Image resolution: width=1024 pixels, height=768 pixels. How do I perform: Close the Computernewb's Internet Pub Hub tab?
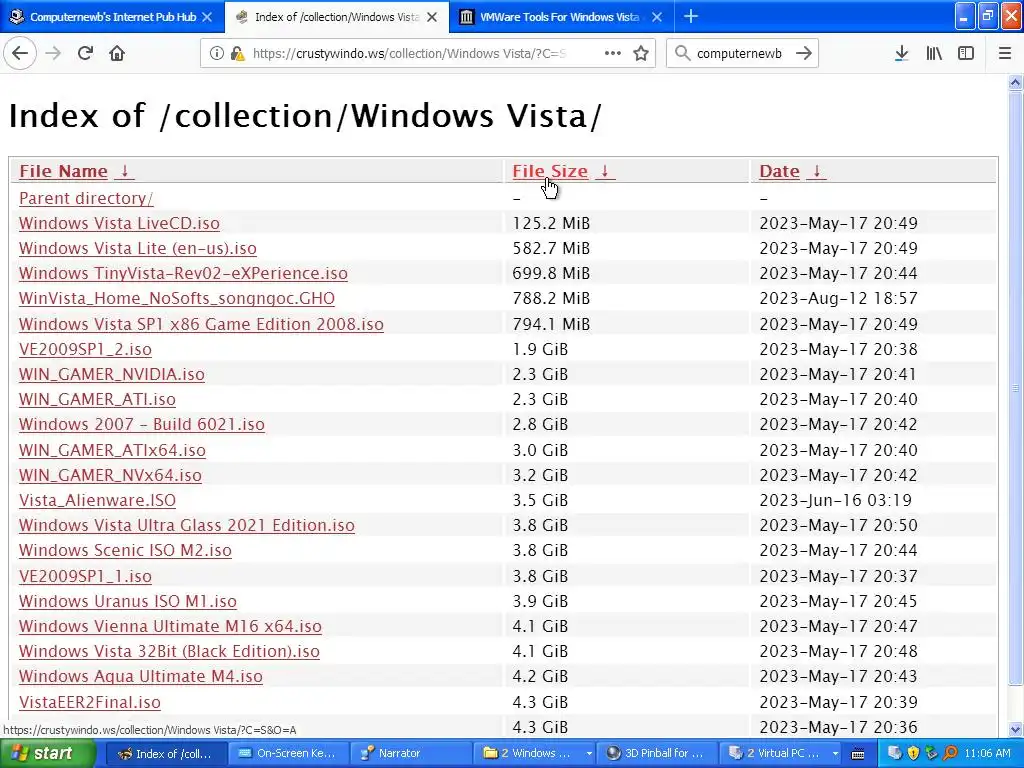(x=206, y=17)
